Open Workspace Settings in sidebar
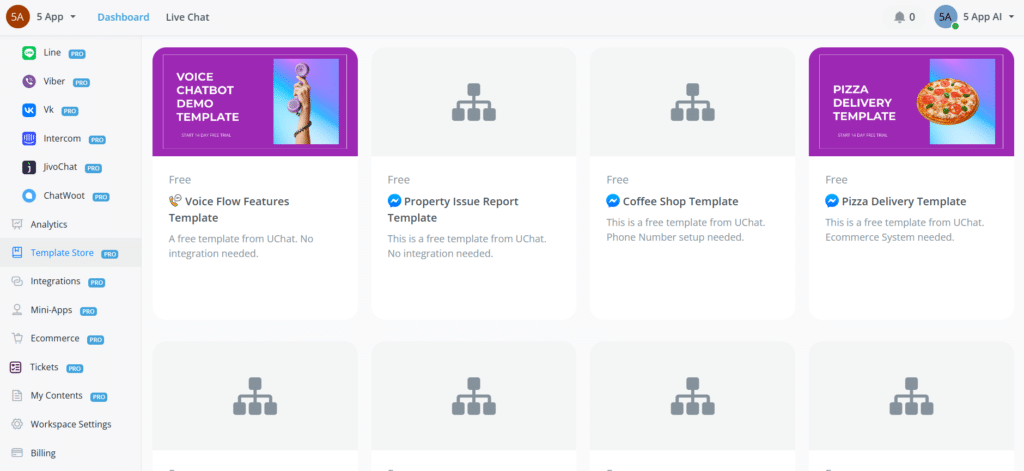 [70, 424]
